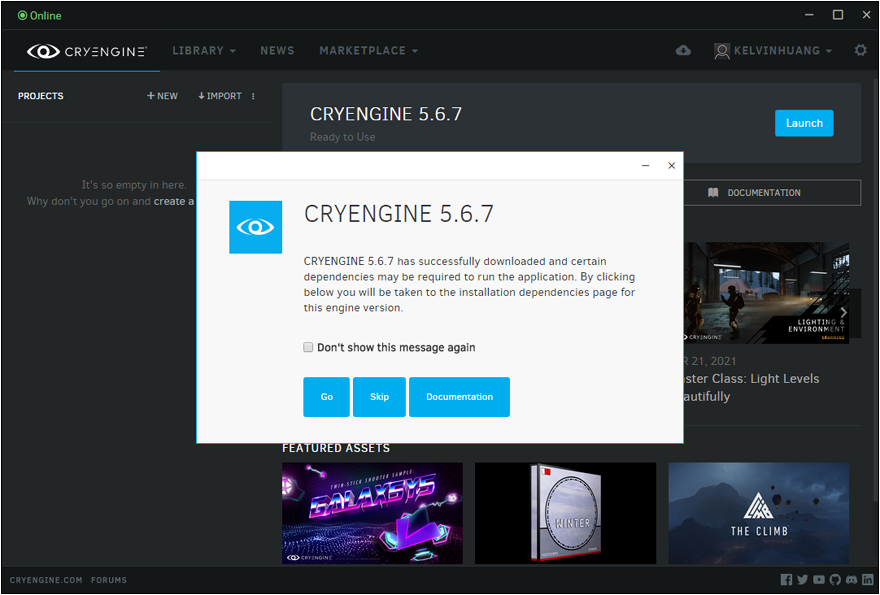Open launcher settings with the gear icon

pyautogui.click(x=860, y=51)
